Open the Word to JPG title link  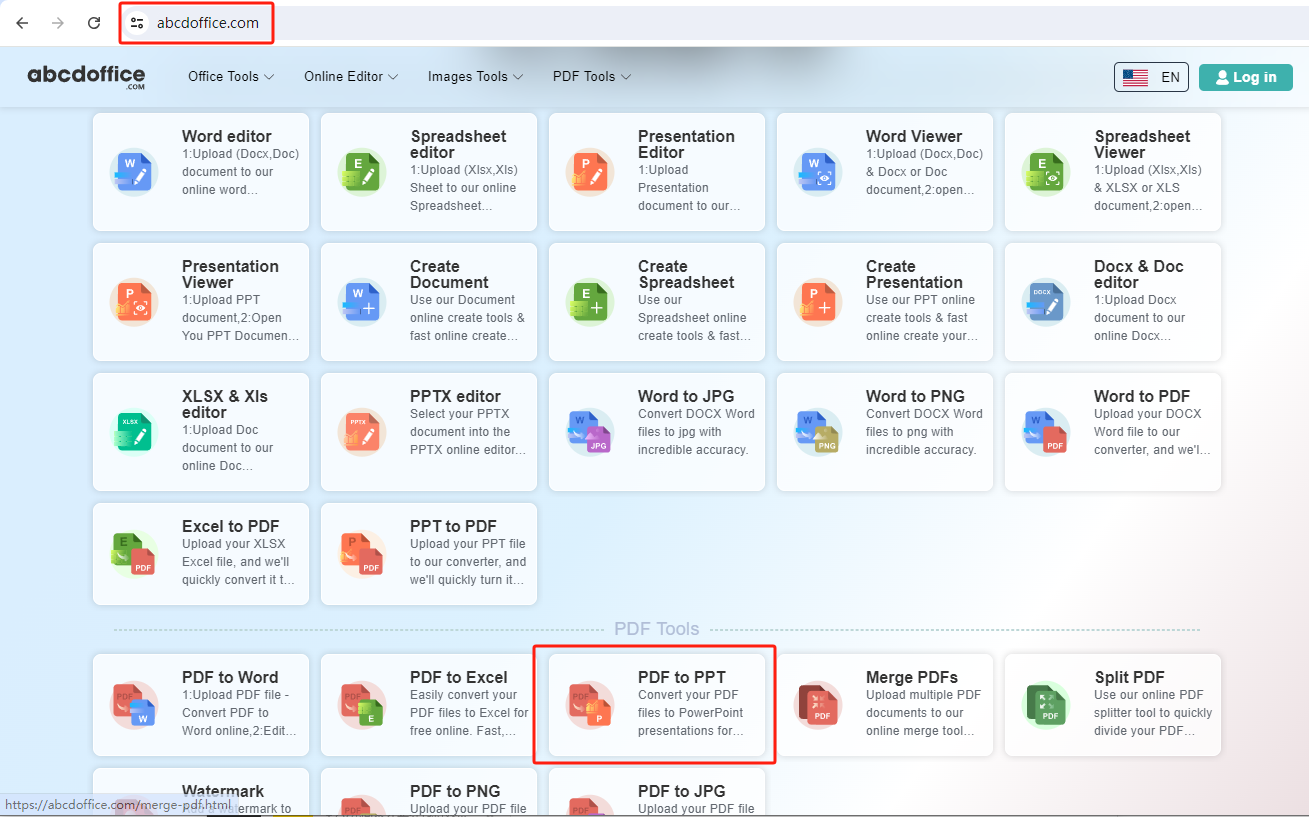tap(687, 396)
